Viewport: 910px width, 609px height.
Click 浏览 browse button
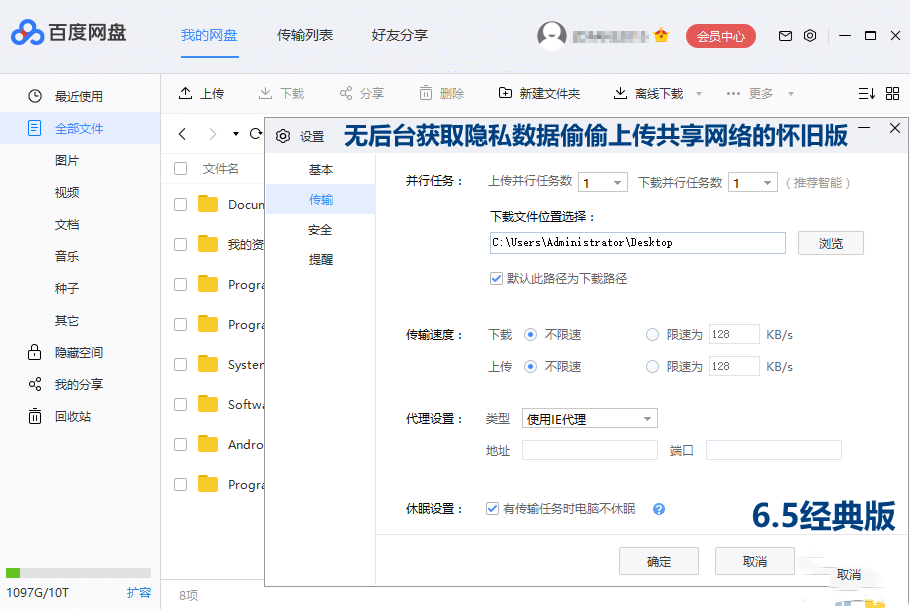(830, 243)
